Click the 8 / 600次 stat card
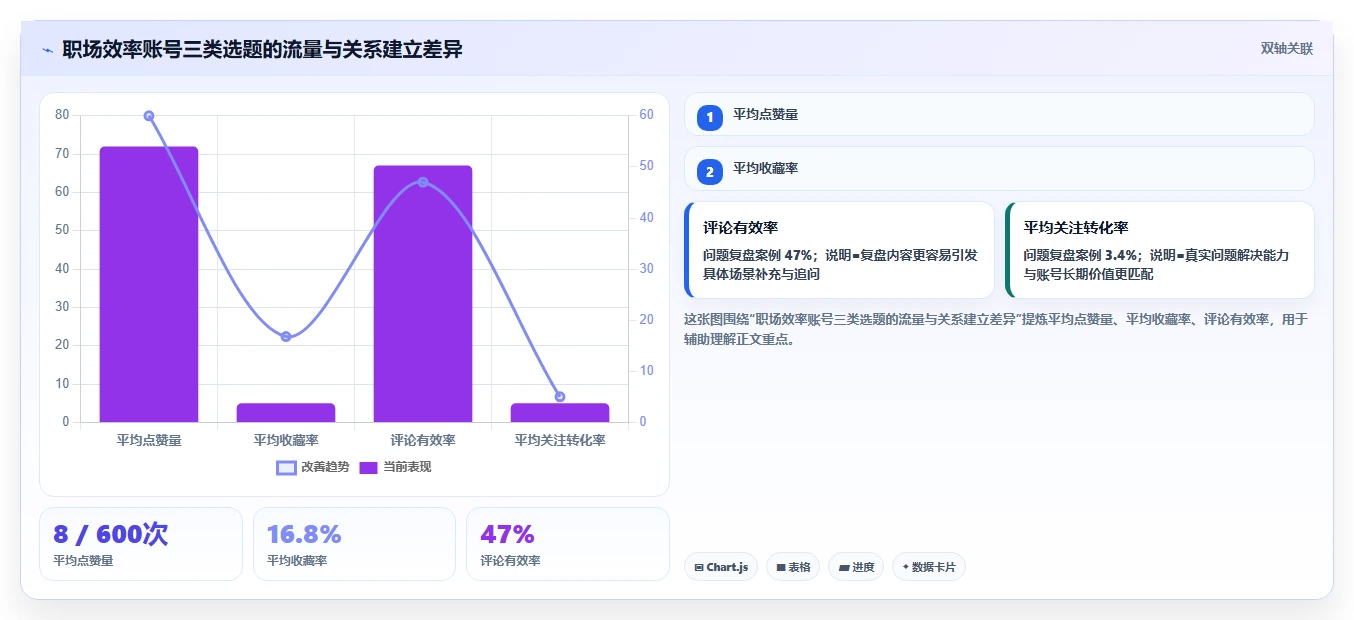 click(141, 544)
